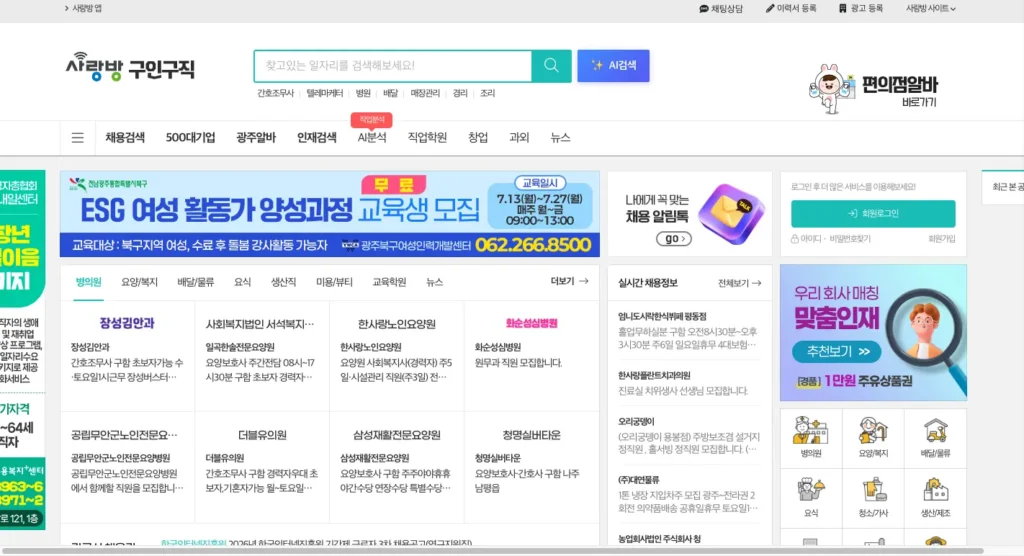This screenshot has width=1024, height=556.
Task: Click the horizontal page scrollbar
Action: (x=493, y=551)
